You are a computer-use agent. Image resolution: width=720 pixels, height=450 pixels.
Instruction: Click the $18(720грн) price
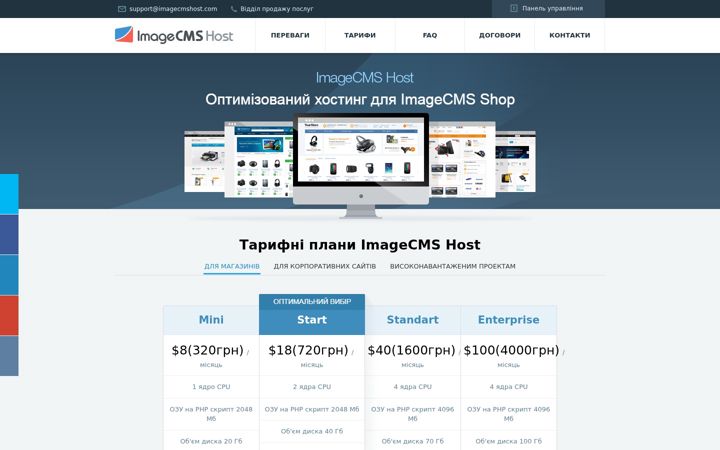[309, 350]
